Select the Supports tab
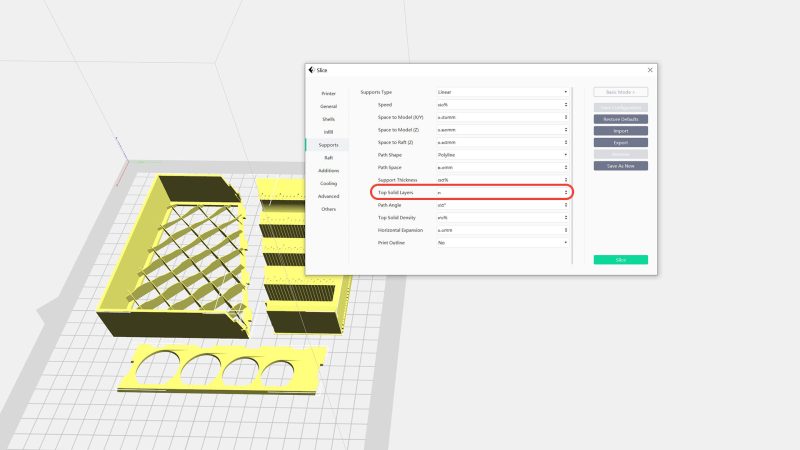This screenshot has width=800, height=450. [328, 145]
